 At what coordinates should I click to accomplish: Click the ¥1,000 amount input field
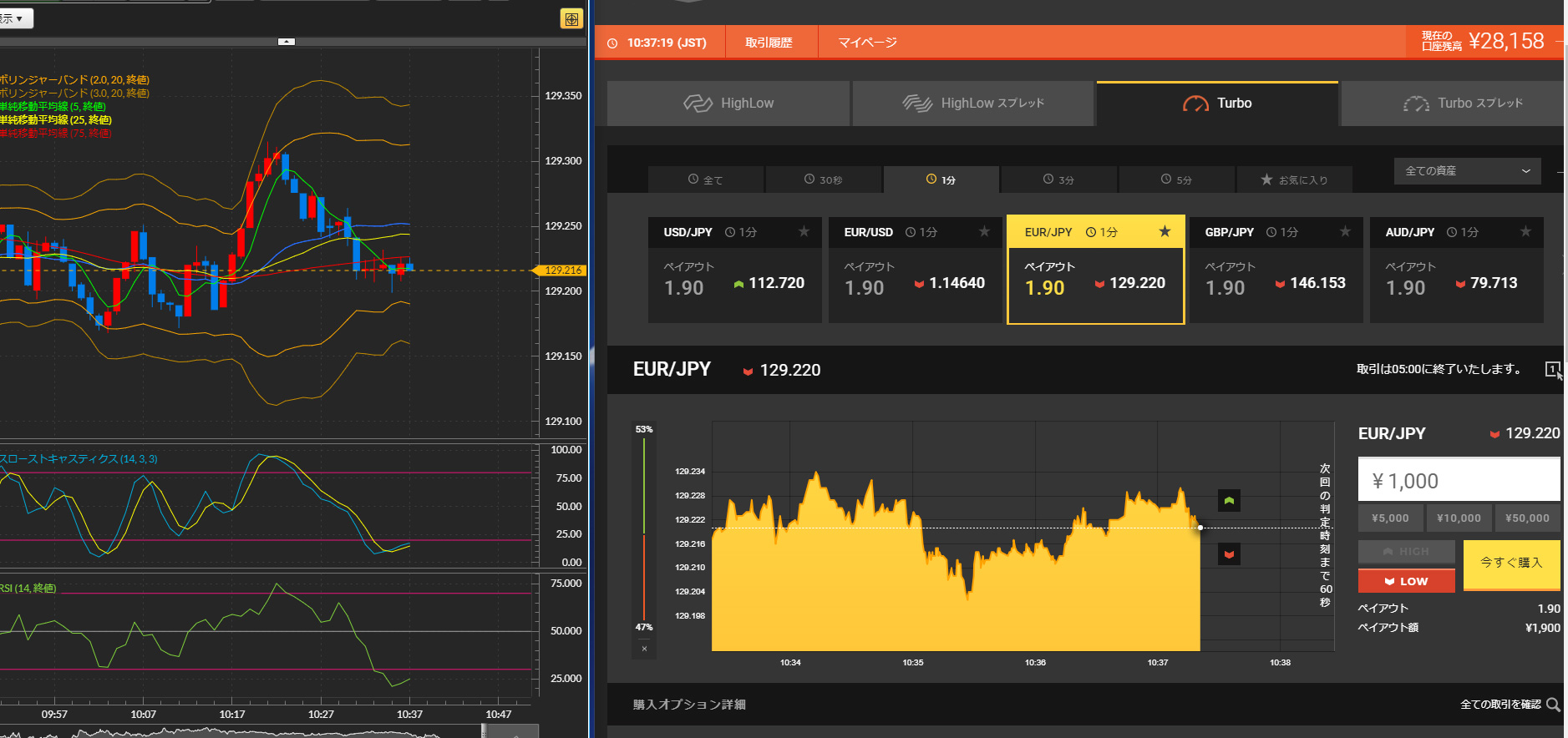[1459, 481]
